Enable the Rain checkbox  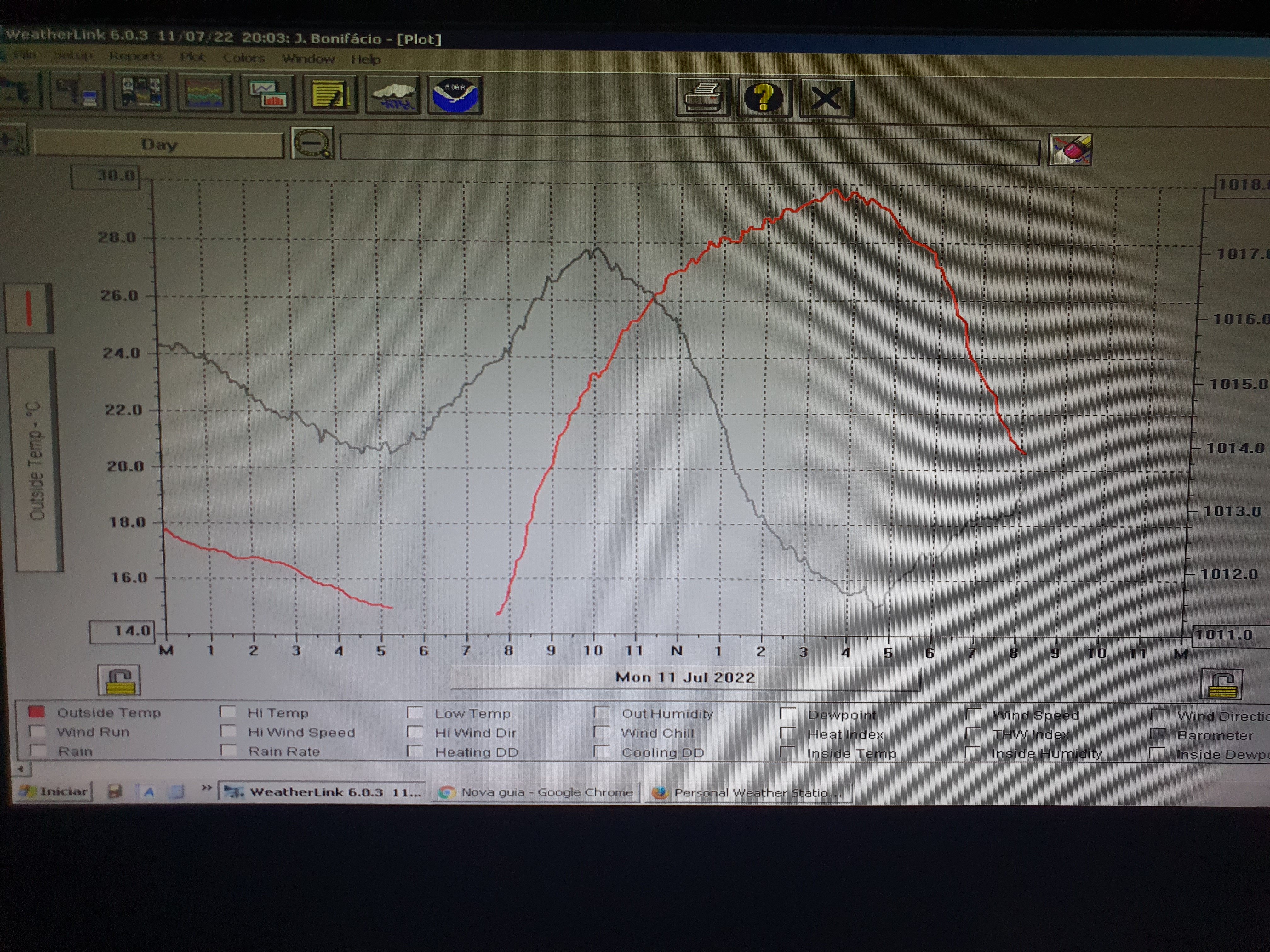[38, 751]
